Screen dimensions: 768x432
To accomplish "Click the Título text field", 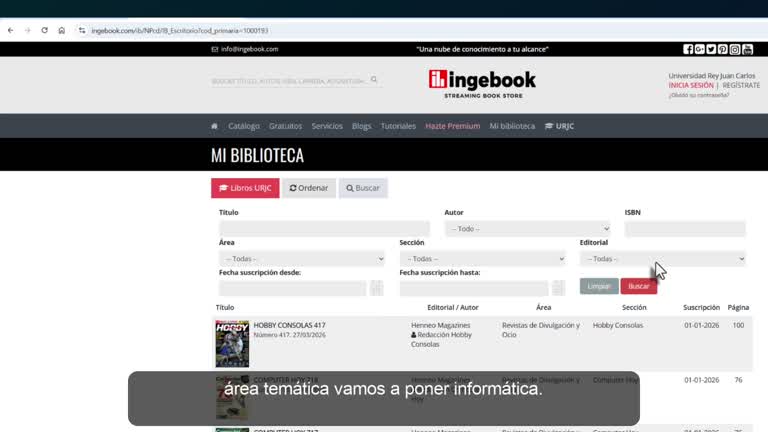I will (324, 229).
